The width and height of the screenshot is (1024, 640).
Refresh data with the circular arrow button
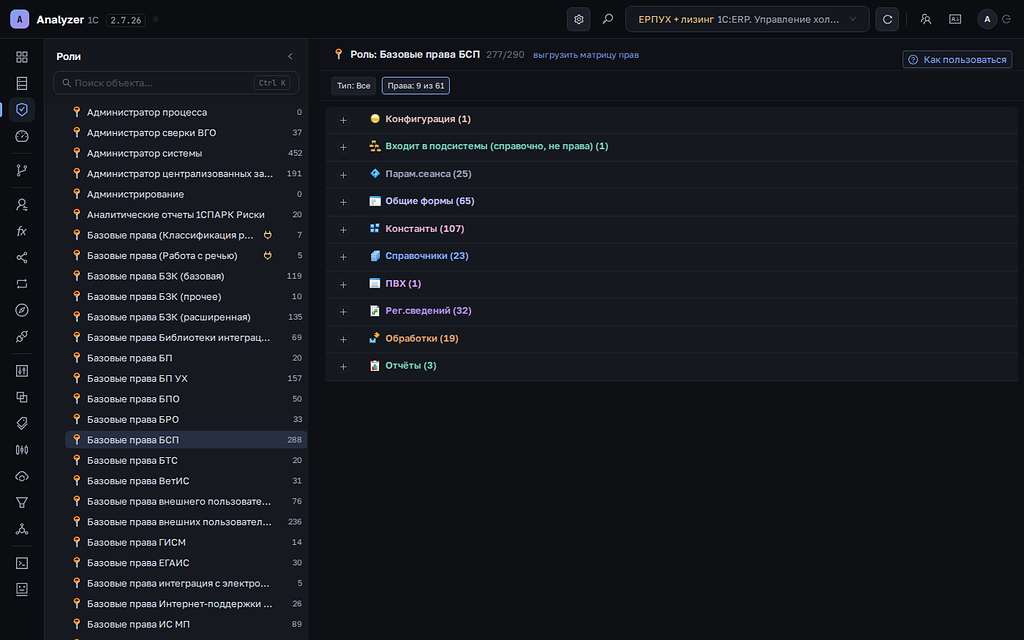coord(887,20)
